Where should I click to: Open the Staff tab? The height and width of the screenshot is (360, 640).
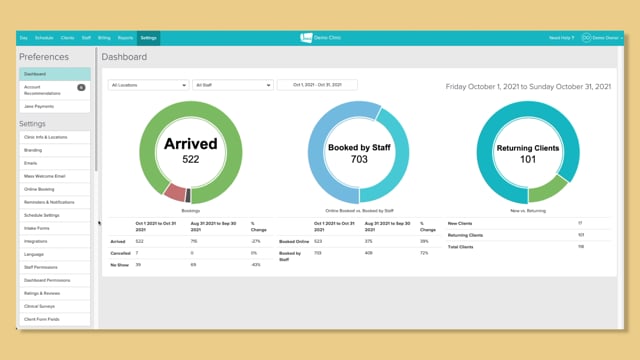pos(86,38)
